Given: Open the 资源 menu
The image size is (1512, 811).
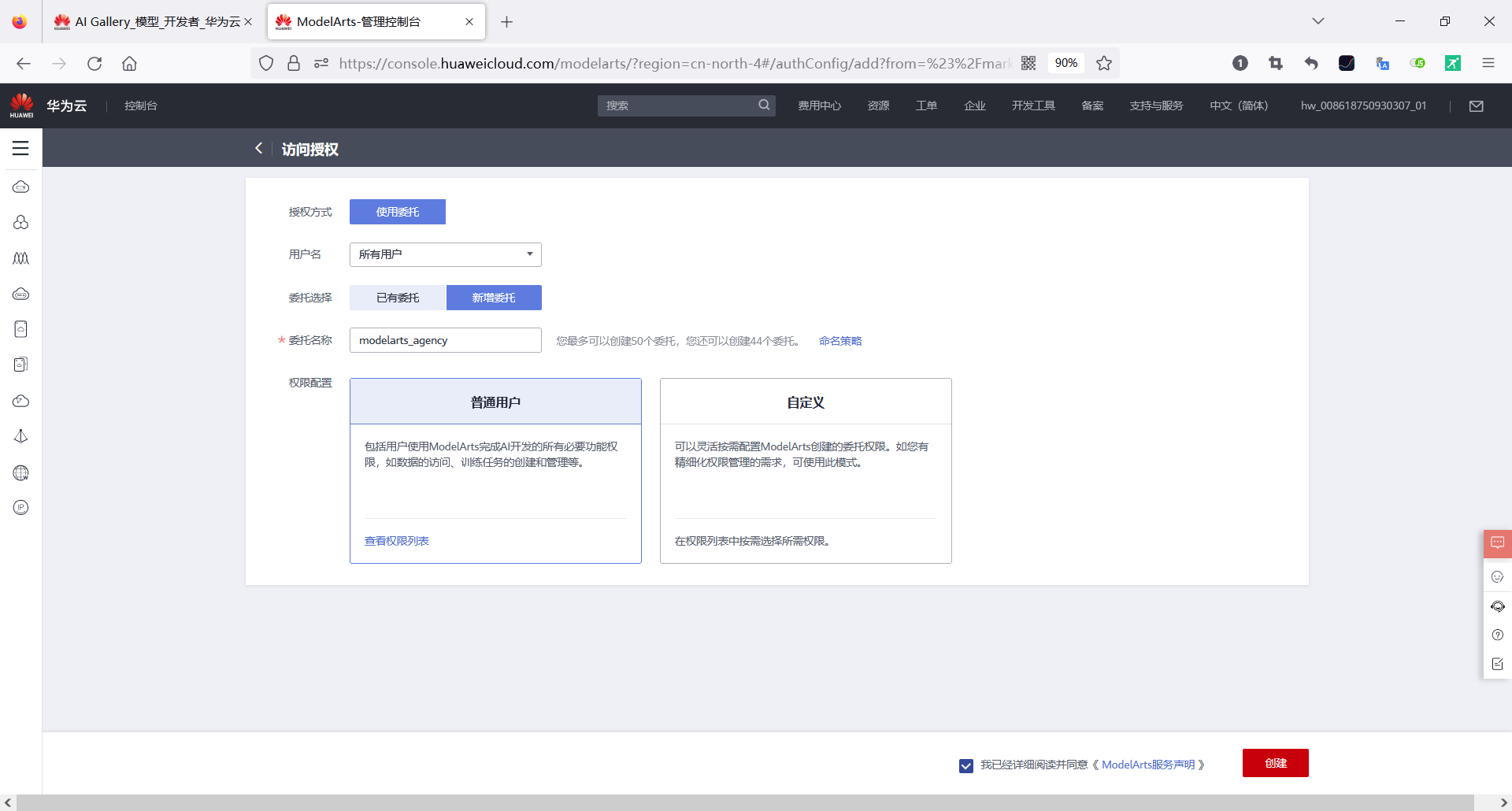Looking at the screenshot, I should (878, 106).
